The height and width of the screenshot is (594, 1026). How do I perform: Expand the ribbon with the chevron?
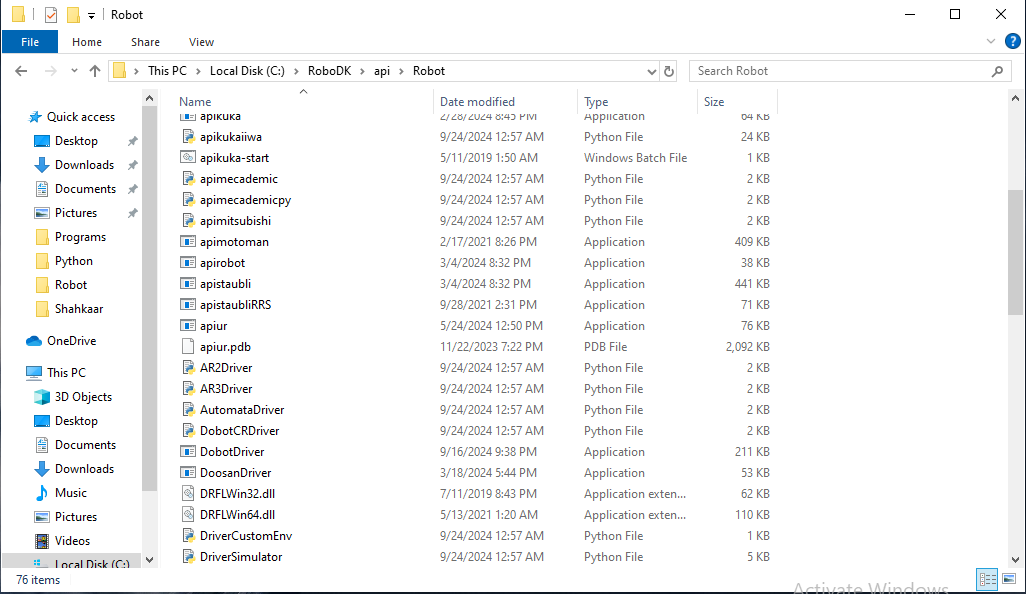(992, 42)
